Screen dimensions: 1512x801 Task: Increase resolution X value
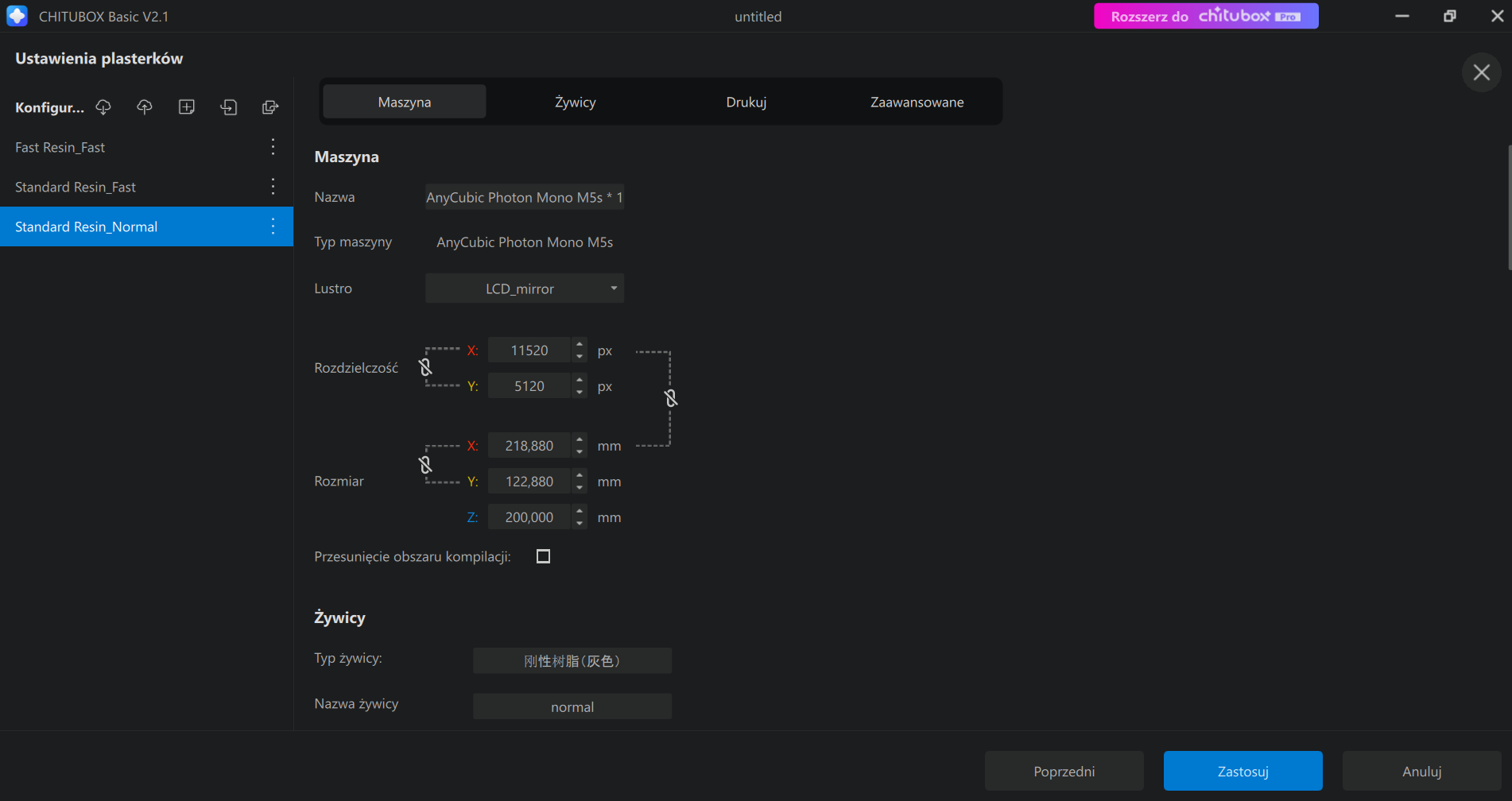tap(580, 344)
